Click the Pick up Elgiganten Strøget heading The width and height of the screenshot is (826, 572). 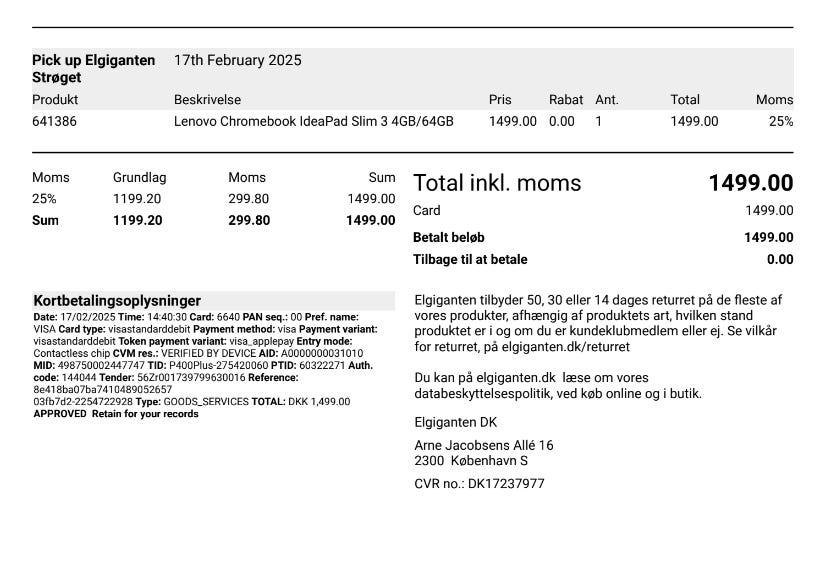tap(93, 68)
